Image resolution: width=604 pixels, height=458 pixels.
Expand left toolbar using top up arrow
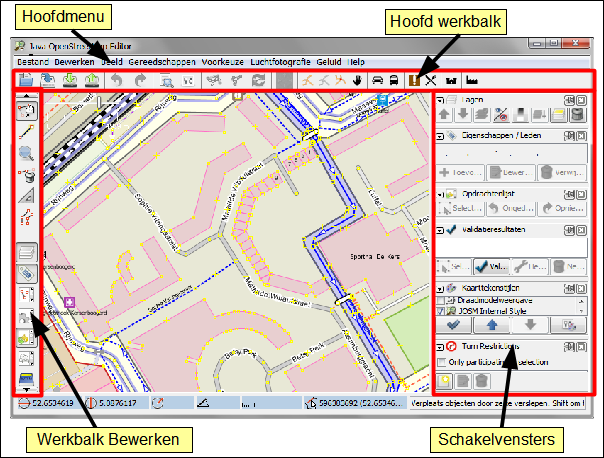pyautogui.click(x=26, y=95)
